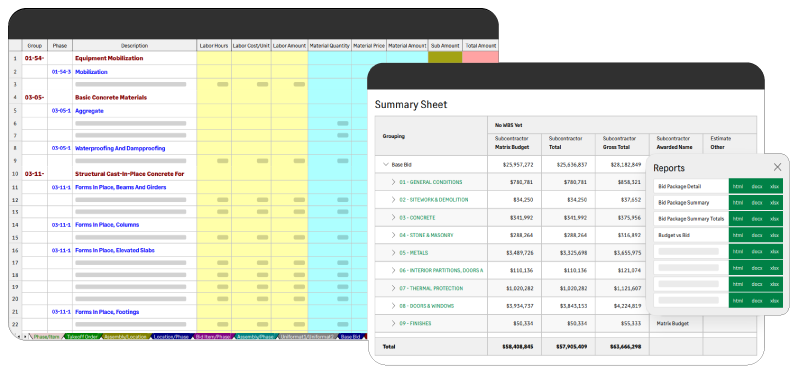Expand 06 - INTERIOR PARTITIONS group
Screen dimensions: 800x376
coord(393,270)
